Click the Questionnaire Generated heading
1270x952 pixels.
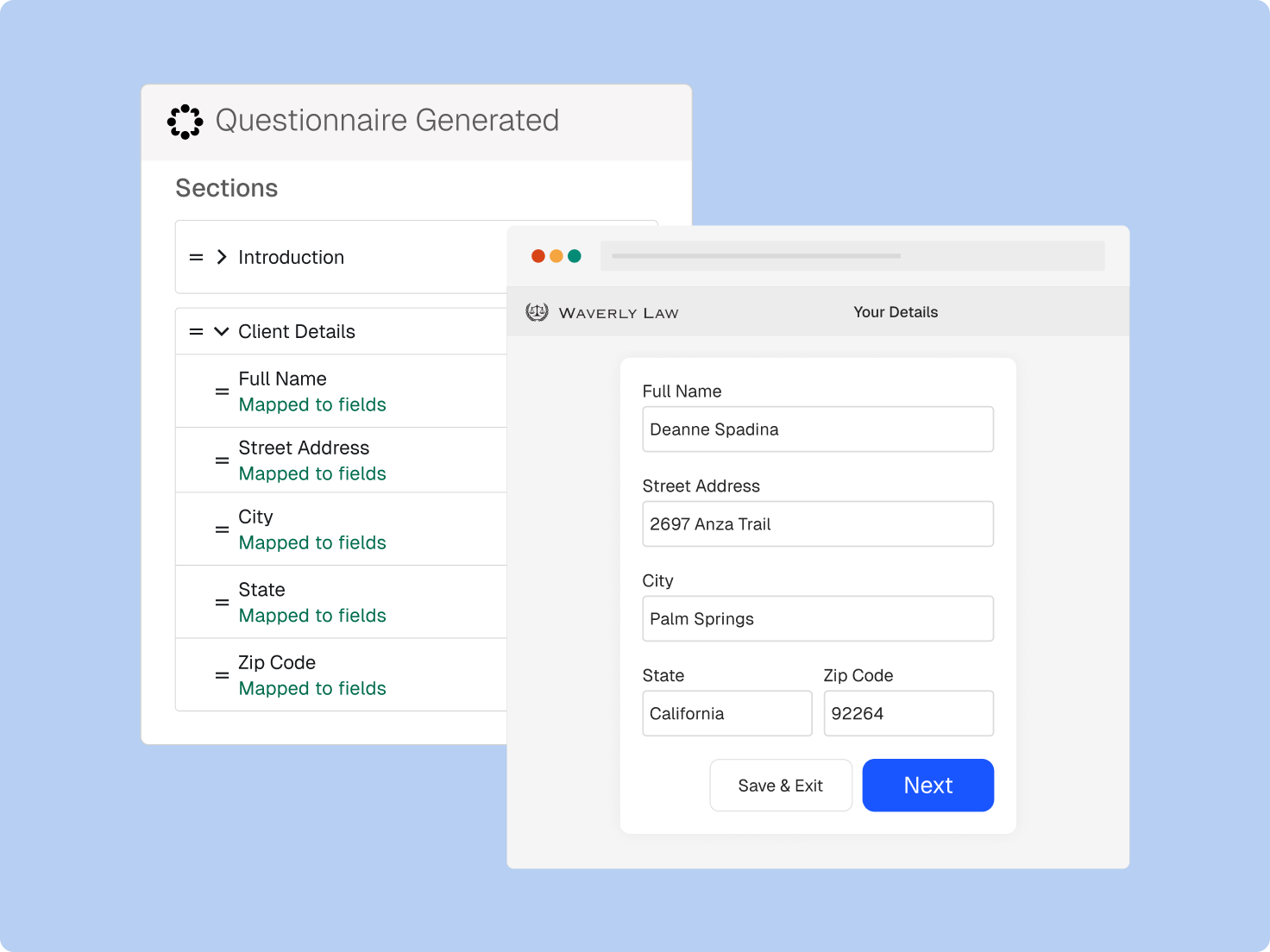coord(387,121)
